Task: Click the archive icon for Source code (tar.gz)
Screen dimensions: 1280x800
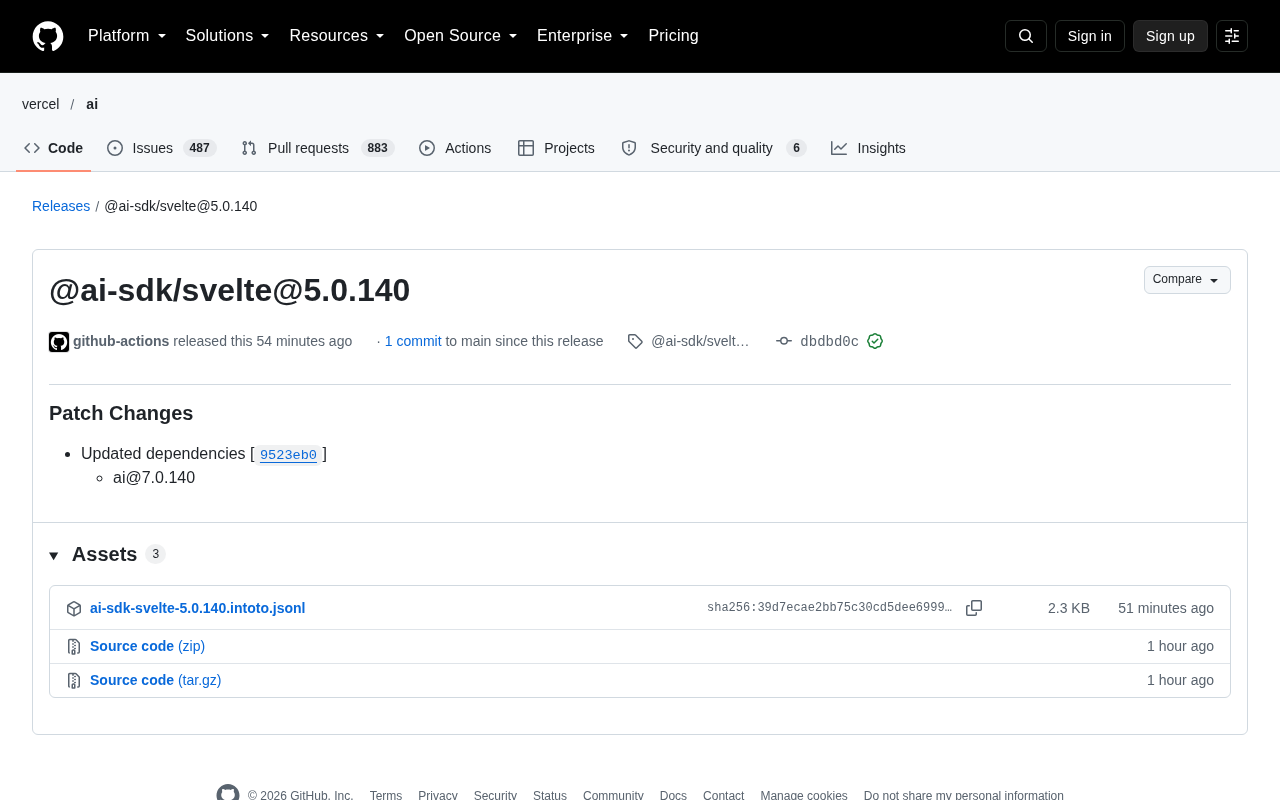Action: point(74,680)
